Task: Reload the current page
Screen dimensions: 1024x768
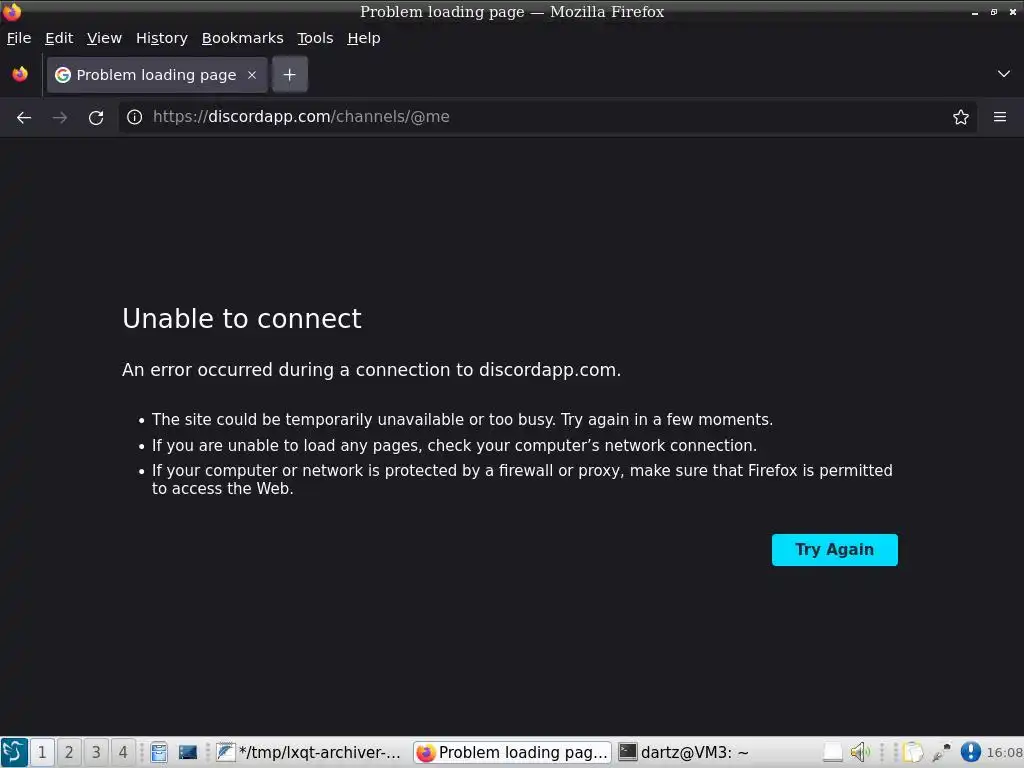Action: (96, 118)
